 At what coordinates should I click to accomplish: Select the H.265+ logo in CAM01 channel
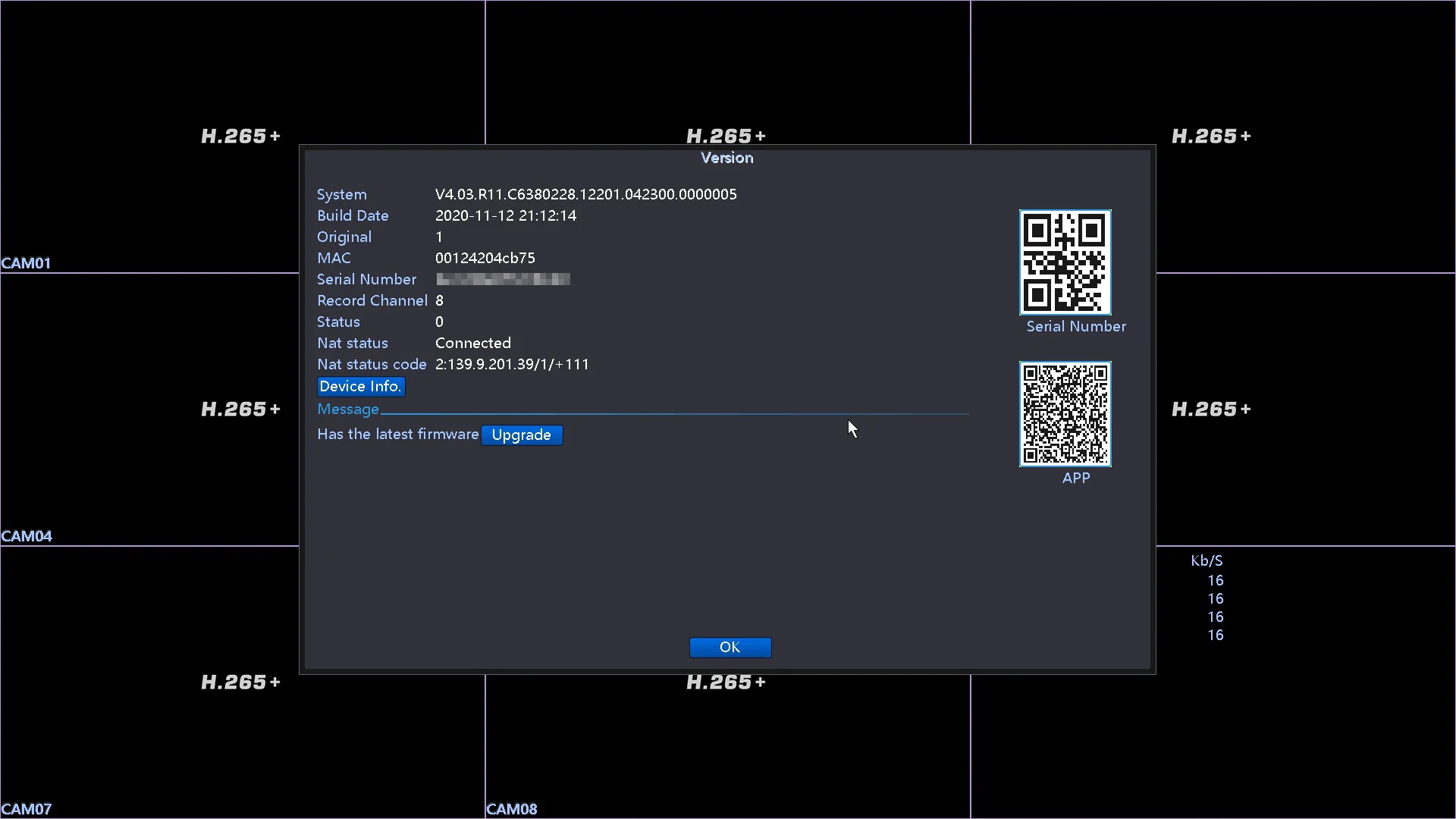(x=240, y=136)
